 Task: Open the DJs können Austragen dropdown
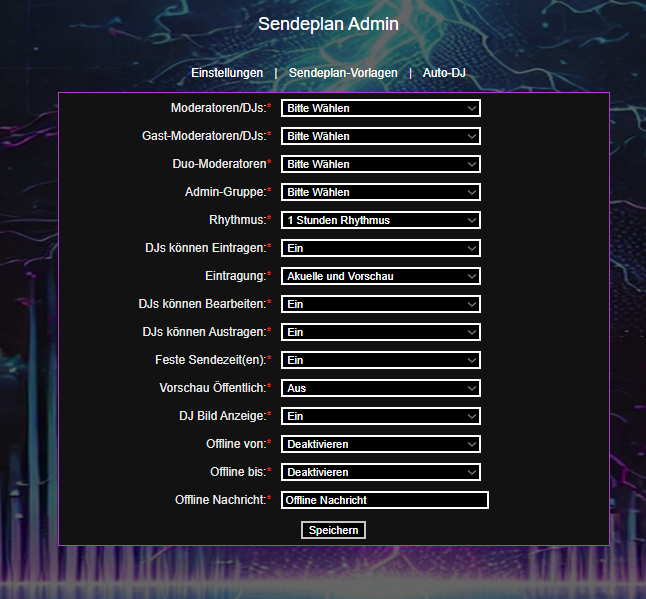click(x=381, y=332)
